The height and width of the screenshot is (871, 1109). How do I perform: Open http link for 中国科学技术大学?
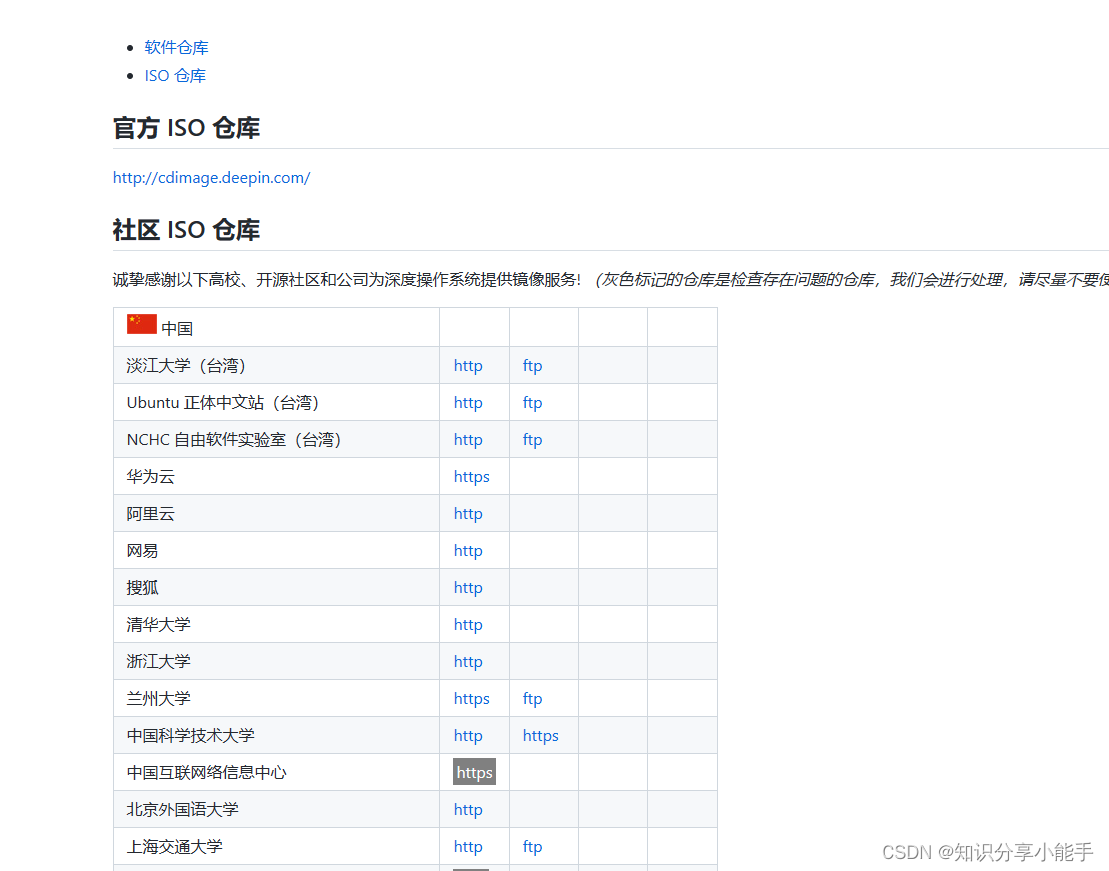[468, 736]
